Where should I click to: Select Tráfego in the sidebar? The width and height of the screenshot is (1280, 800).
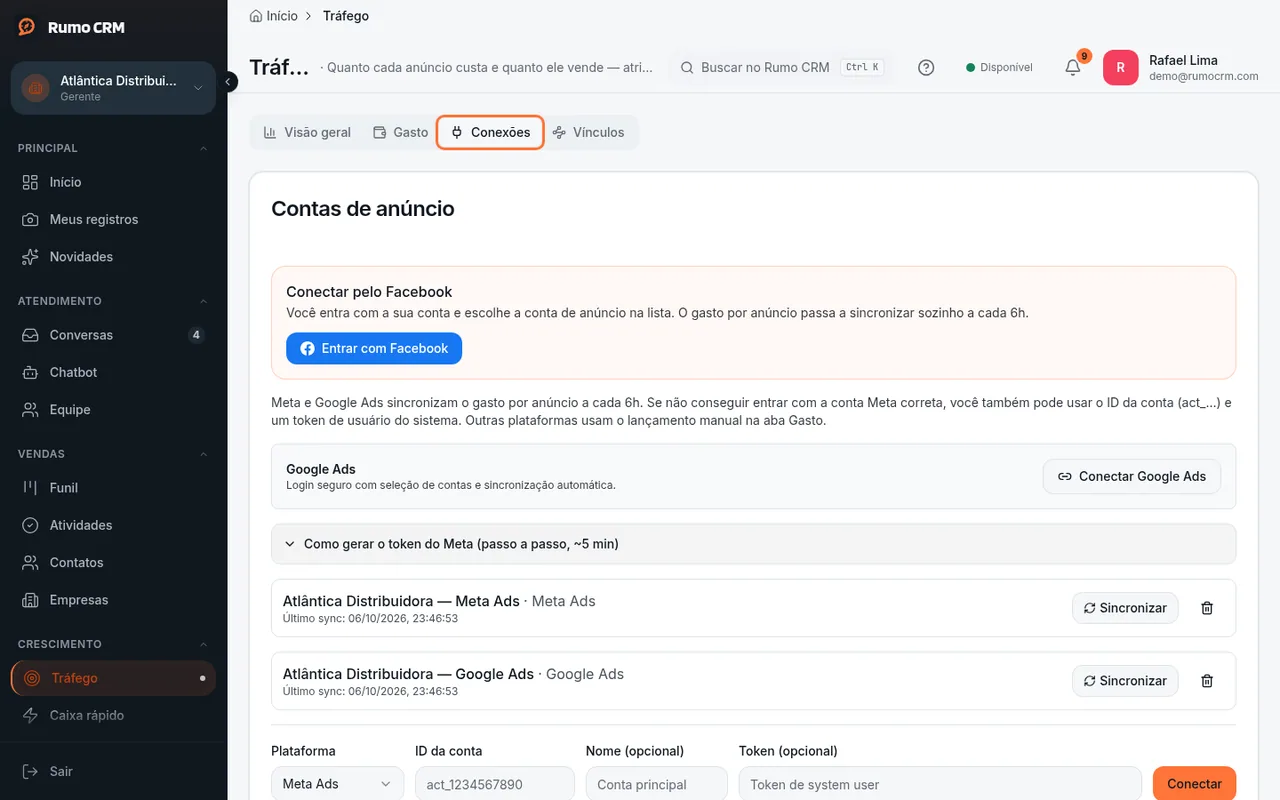click(x=113, y=678)
